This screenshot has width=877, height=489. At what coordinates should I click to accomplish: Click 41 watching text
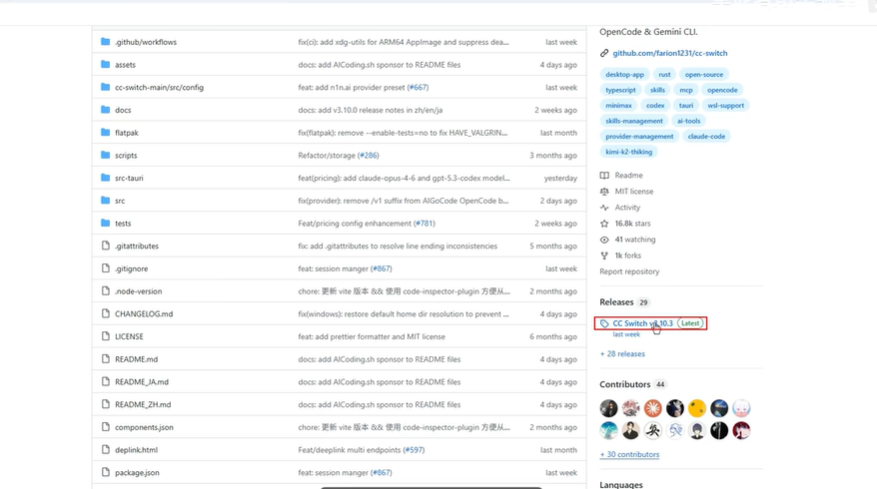pos(635,239)
